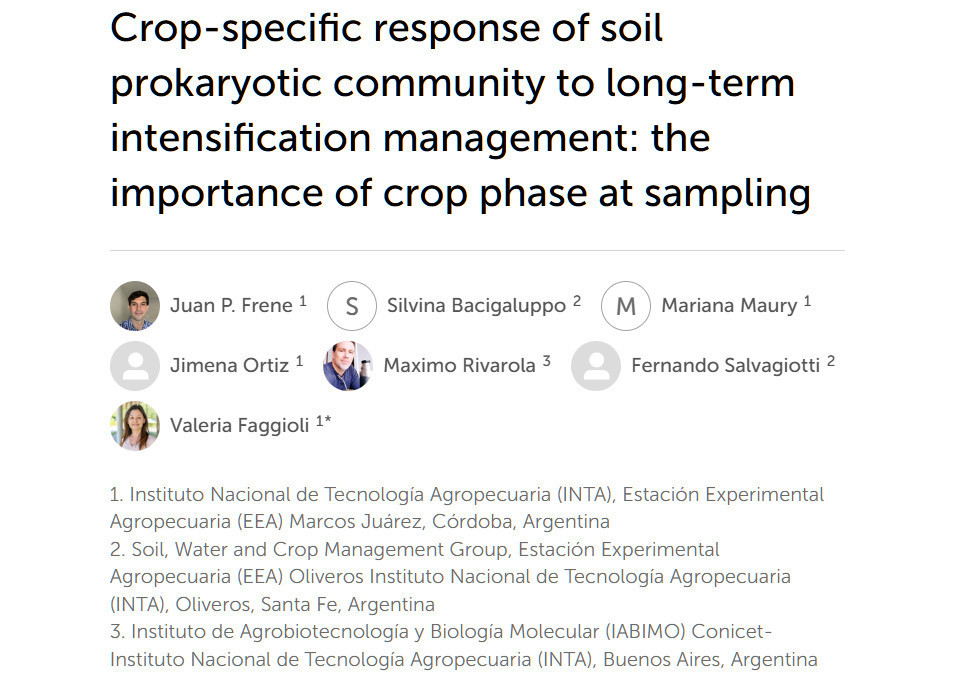Click the superscript 3 beside Maximo Rivarola
The width and height of the screenshot is (957, 675).
(x=547, y=361)
